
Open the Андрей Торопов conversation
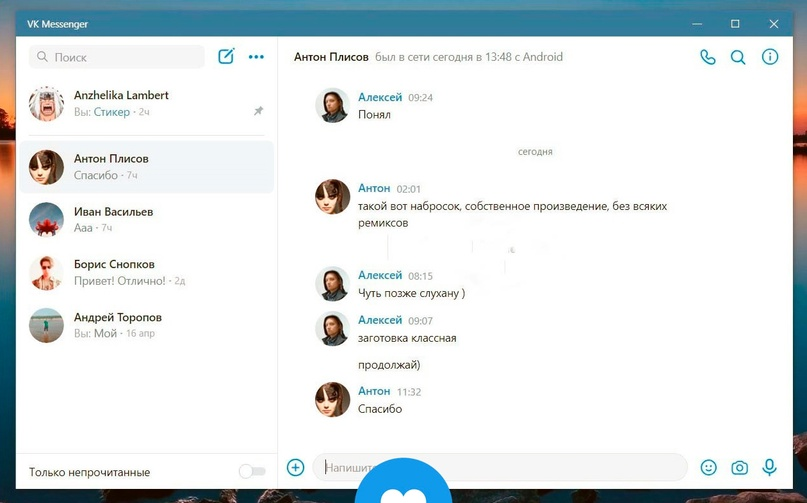147,325
